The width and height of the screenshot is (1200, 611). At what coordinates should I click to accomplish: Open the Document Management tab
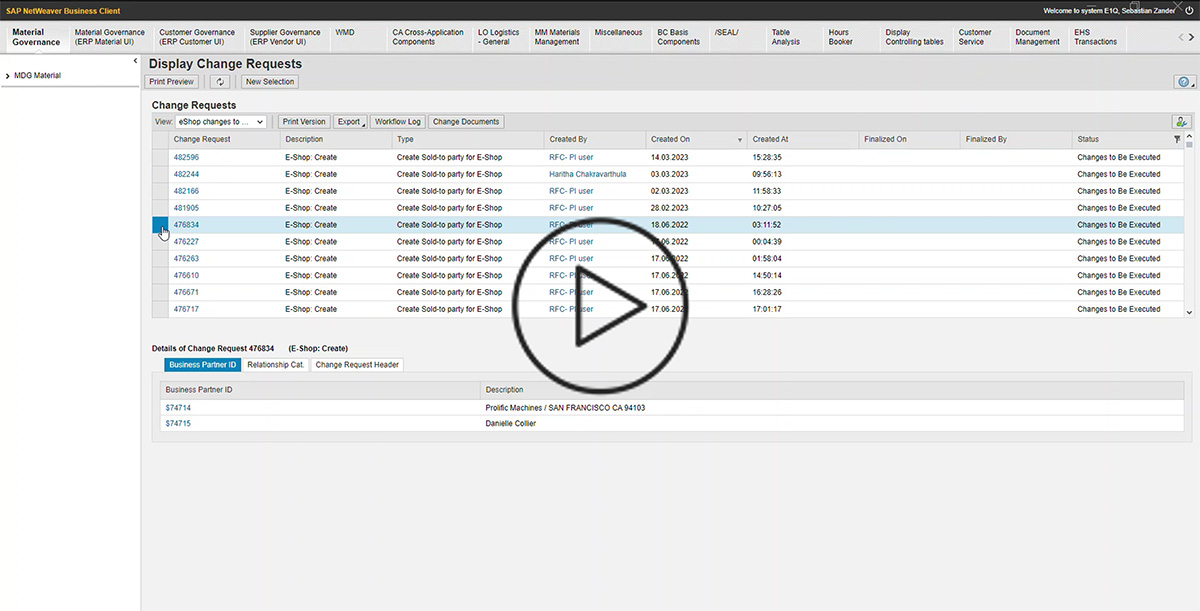(x=1037, y=37)
